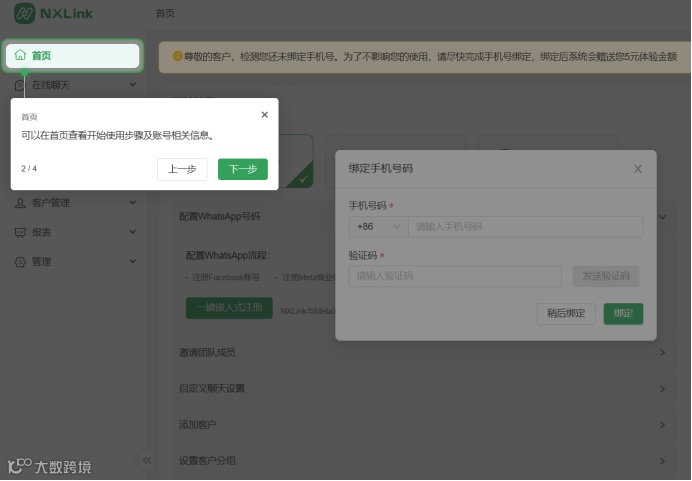Click the 配置WhatsApp号码 heading
This screenshot has height=481, width=692.
(219, 216)
